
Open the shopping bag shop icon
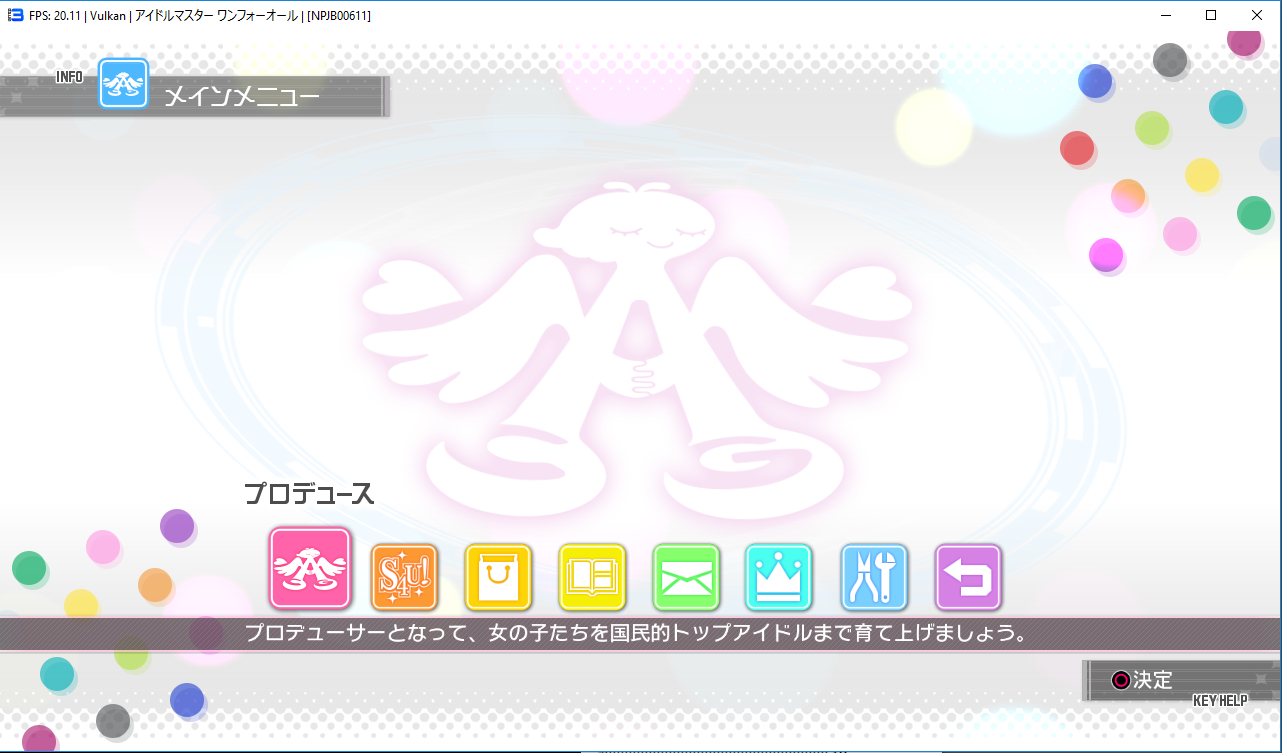click(x=498, y=577)
